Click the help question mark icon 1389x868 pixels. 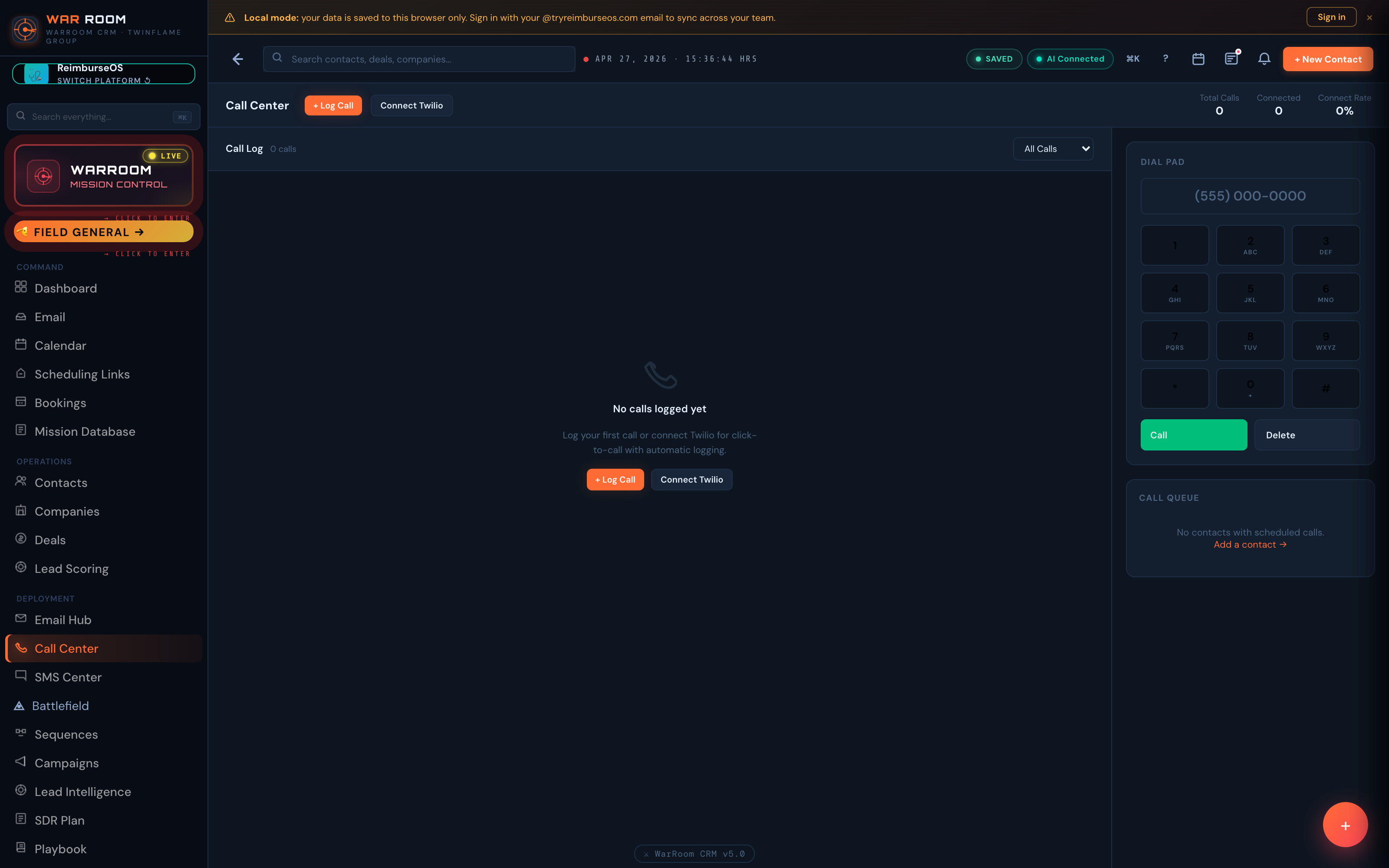click(1166, 59)
